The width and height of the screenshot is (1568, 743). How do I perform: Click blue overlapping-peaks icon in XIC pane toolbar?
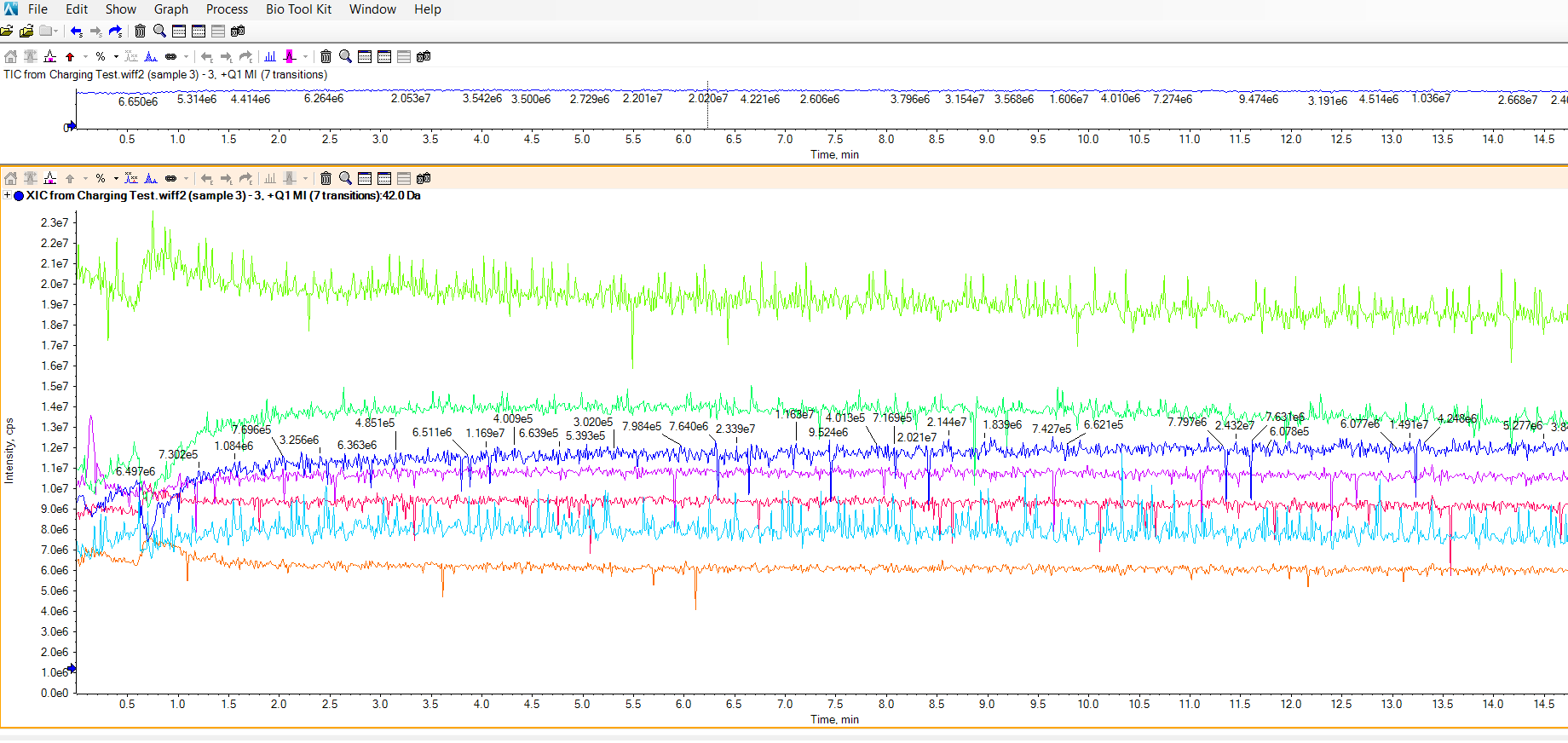pyautogui.click(x=151, y=179)
